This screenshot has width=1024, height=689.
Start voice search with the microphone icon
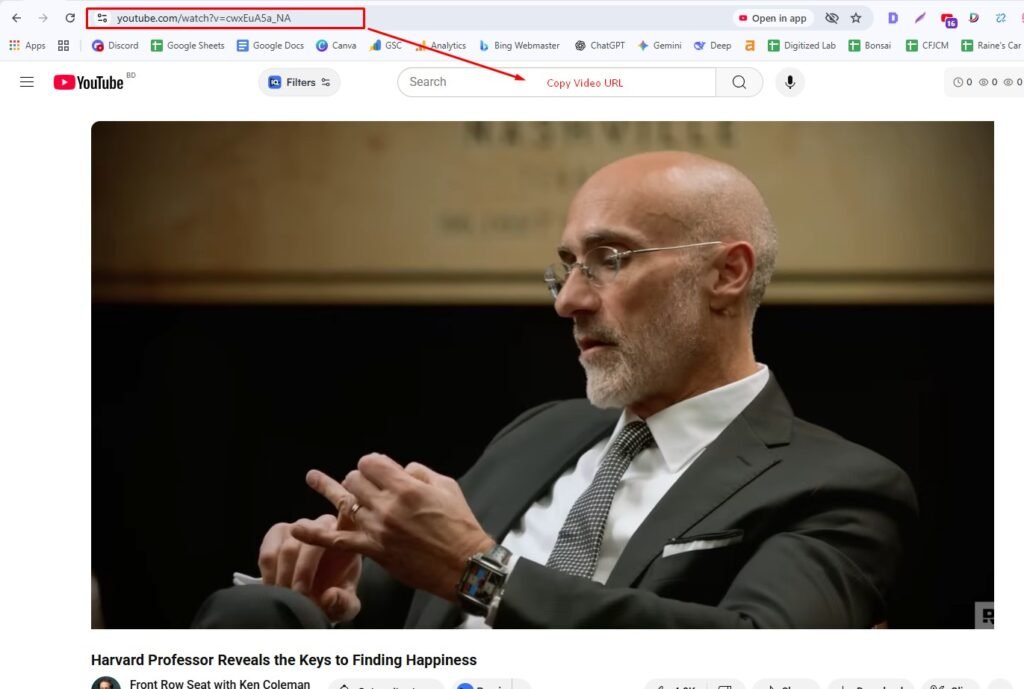790,82
